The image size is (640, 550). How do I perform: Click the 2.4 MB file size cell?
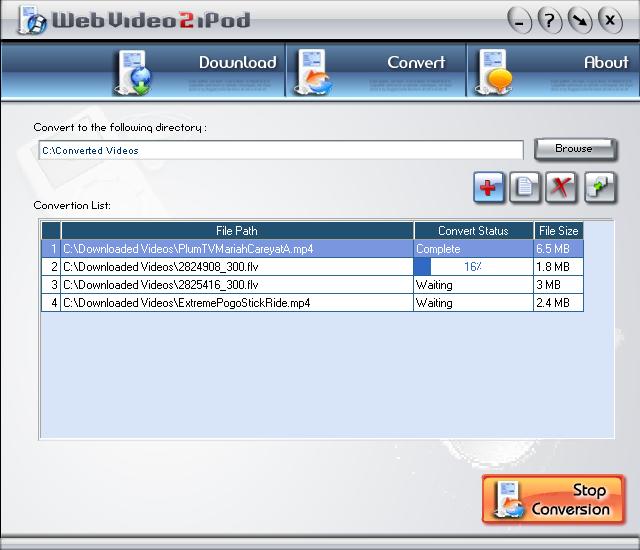click(558, 303)
